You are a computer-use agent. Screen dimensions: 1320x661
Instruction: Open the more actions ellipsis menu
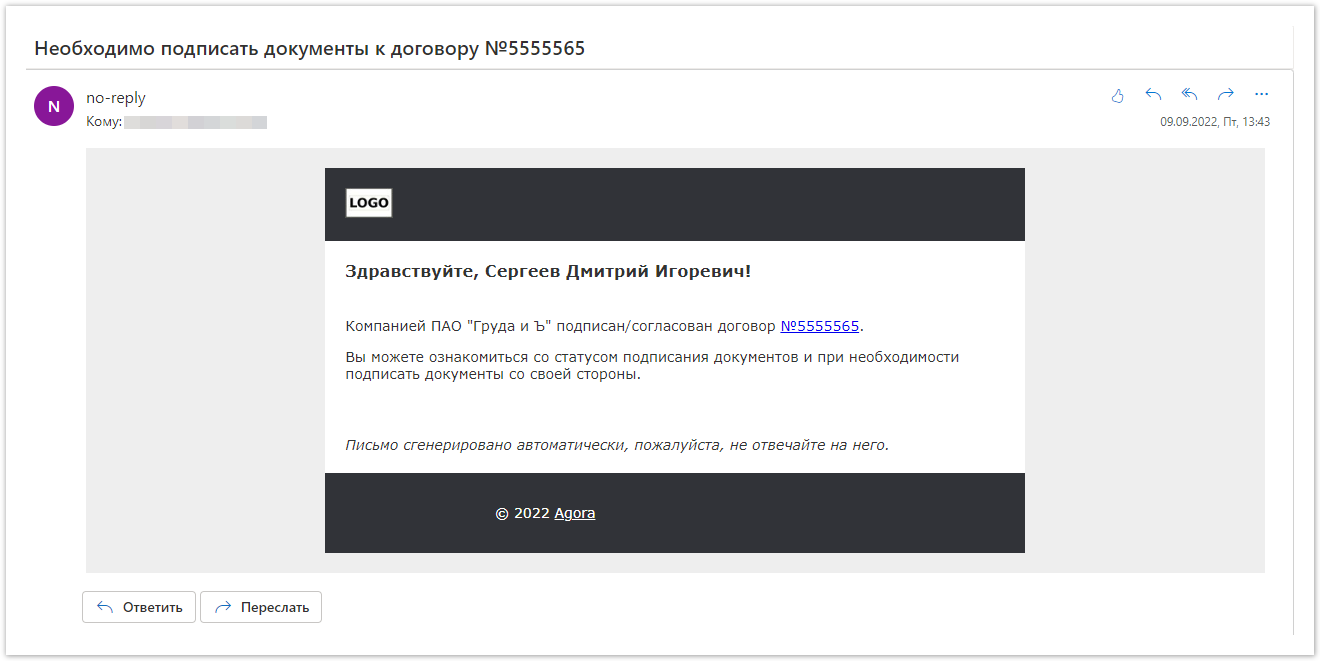1261,94
